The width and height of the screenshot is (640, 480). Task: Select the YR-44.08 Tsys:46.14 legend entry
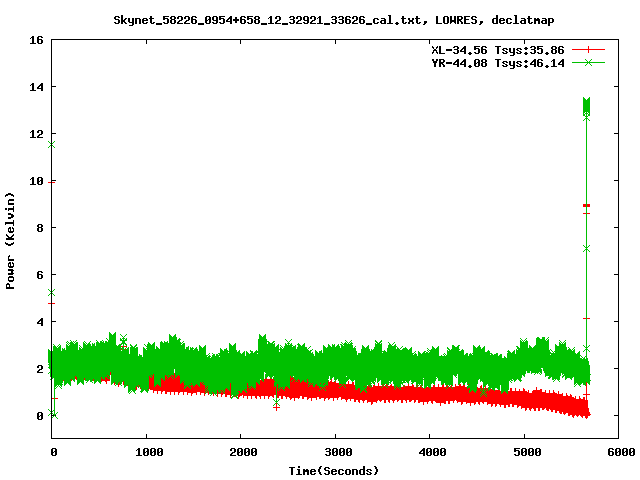point(498,63)
